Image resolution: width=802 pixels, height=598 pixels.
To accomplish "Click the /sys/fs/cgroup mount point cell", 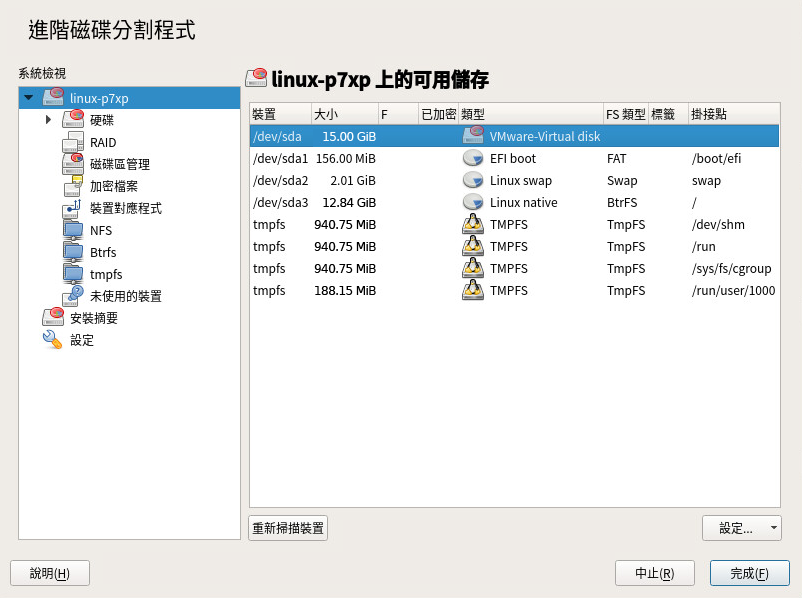I will point(731,268).
